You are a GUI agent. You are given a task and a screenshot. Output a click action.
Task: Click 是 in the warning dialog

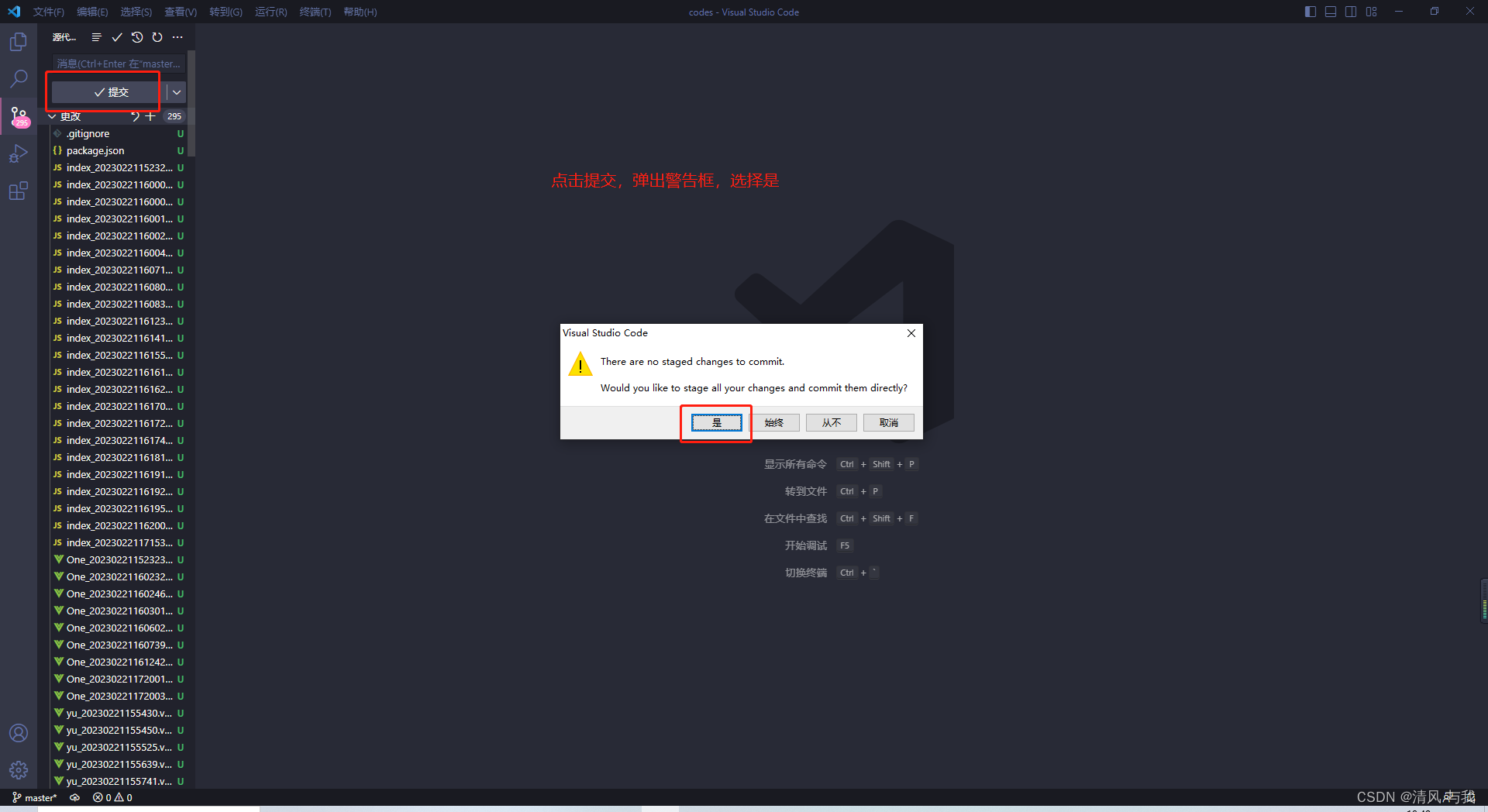tap(716, 422)
